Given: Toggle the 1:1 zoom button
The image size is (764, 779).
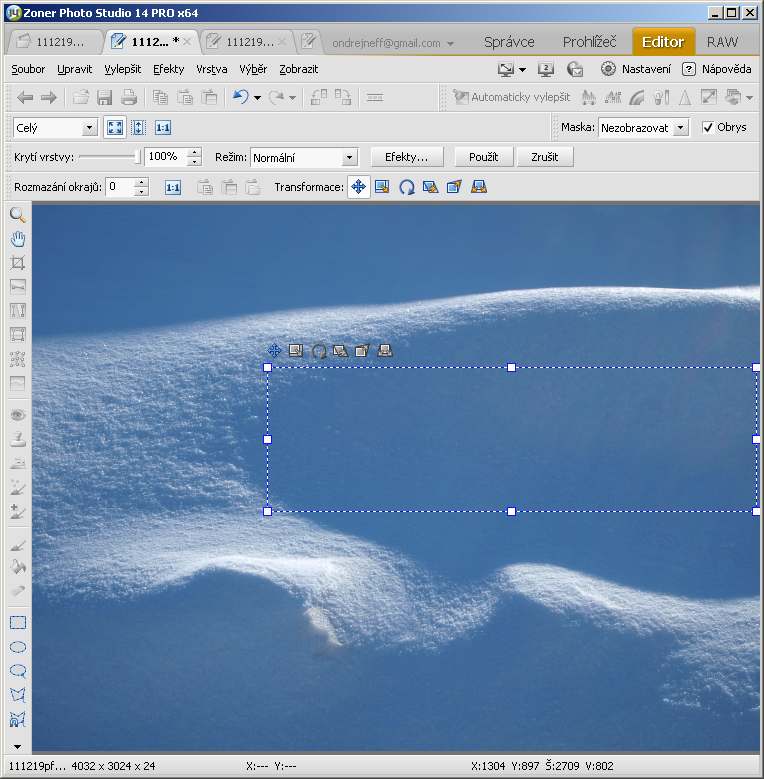Looking at the screenshot, I should pos(163,128).
